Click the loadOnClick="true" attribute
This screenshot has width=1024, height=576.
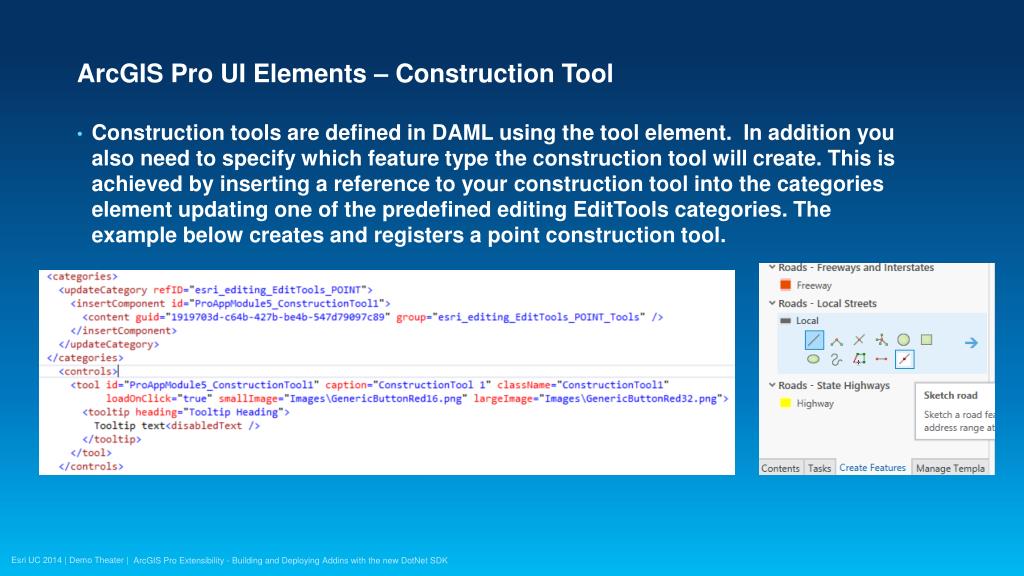159,398
